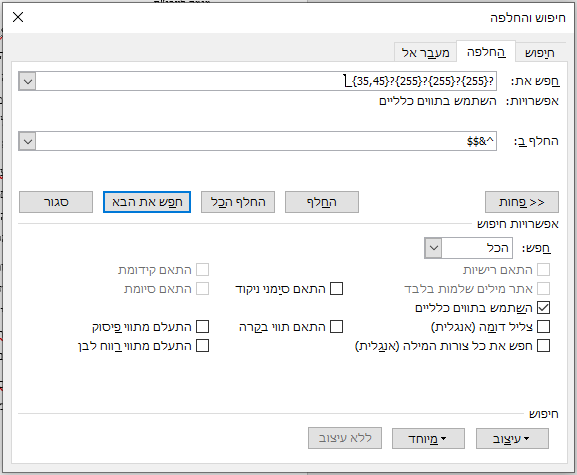Enable חפש את כל צורות המילה checkbox
Viewport: 577px width, 475px height.
coord(544,345)
